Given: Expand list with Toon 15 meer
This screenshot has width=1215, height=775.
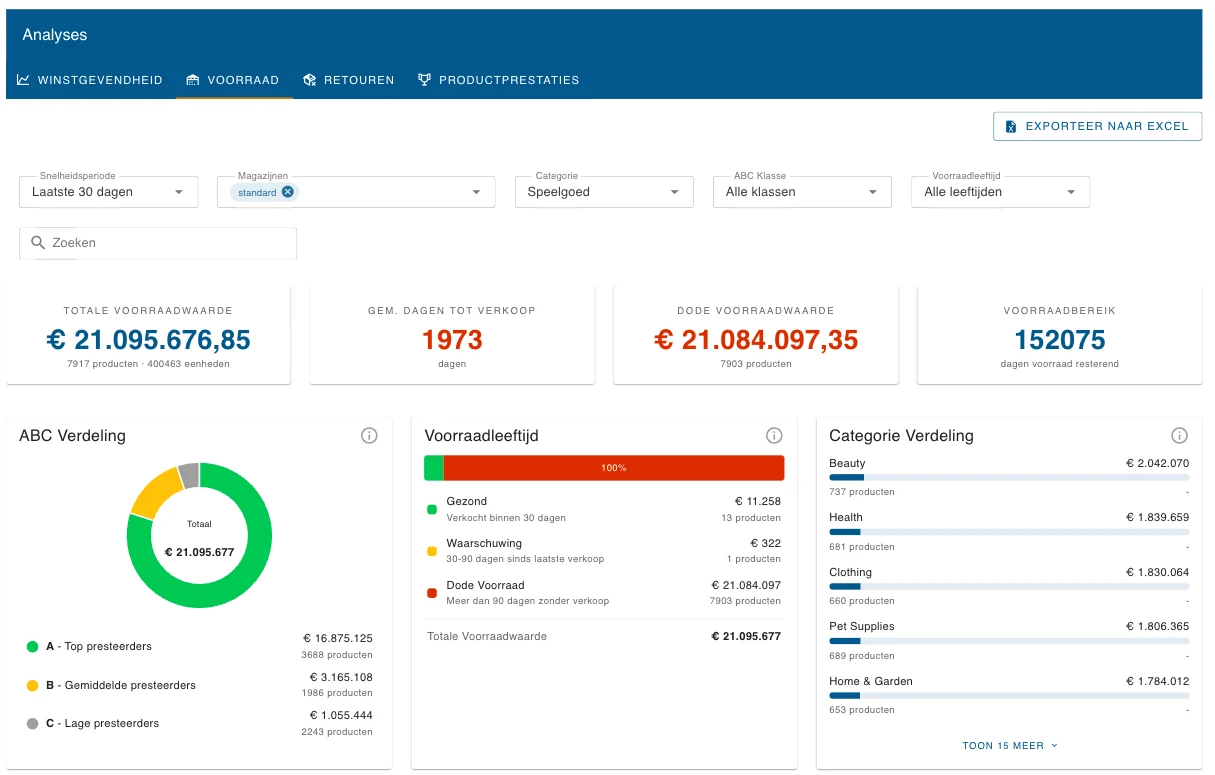Looking at the screenshot, I should pos(1010,746).
